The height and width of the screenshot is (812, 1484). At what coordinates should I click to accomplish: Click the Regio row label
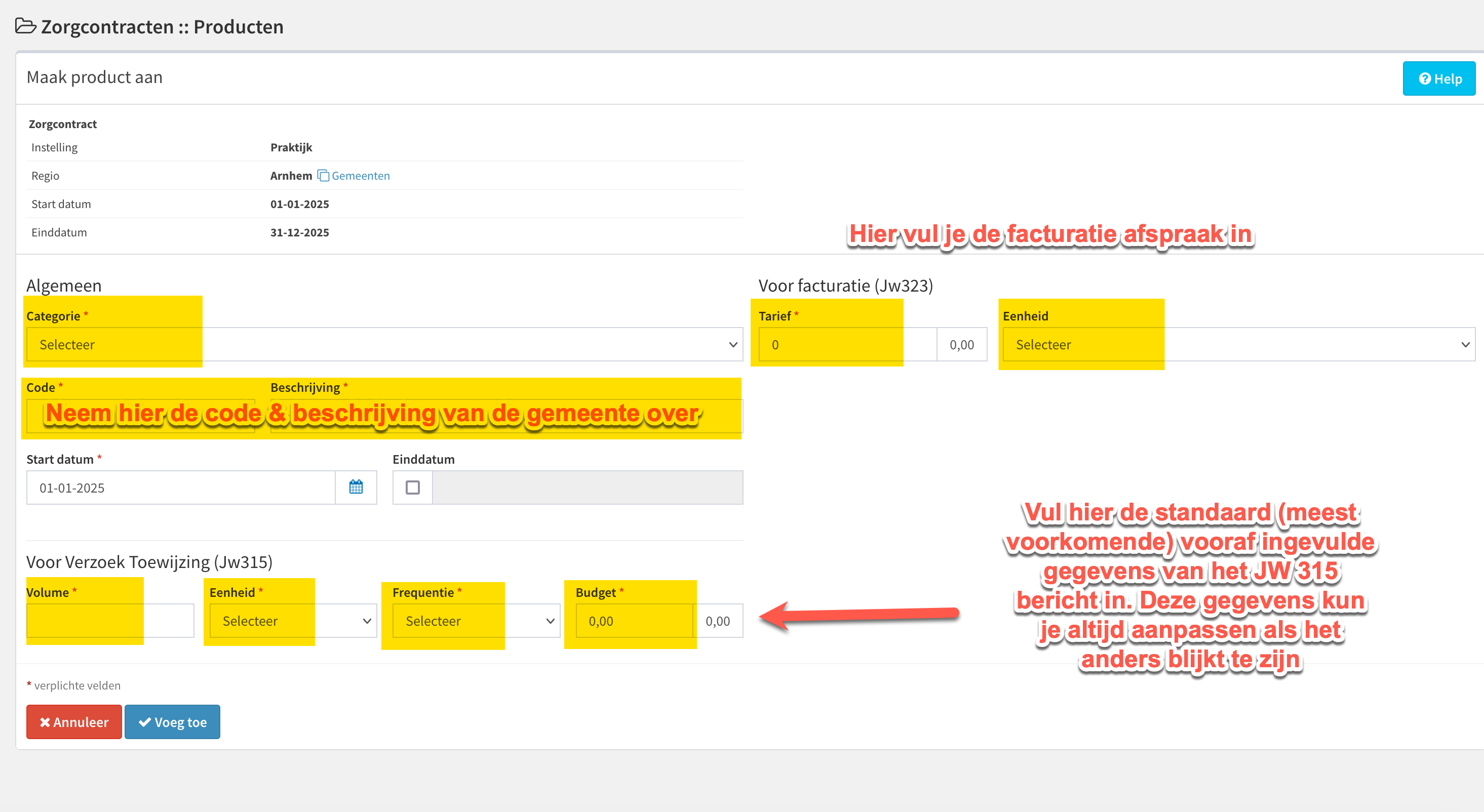46,176
